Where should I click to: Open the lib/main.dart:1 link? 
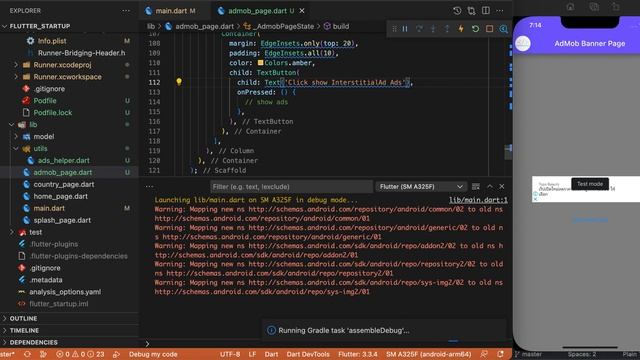[x=478, y=200]
